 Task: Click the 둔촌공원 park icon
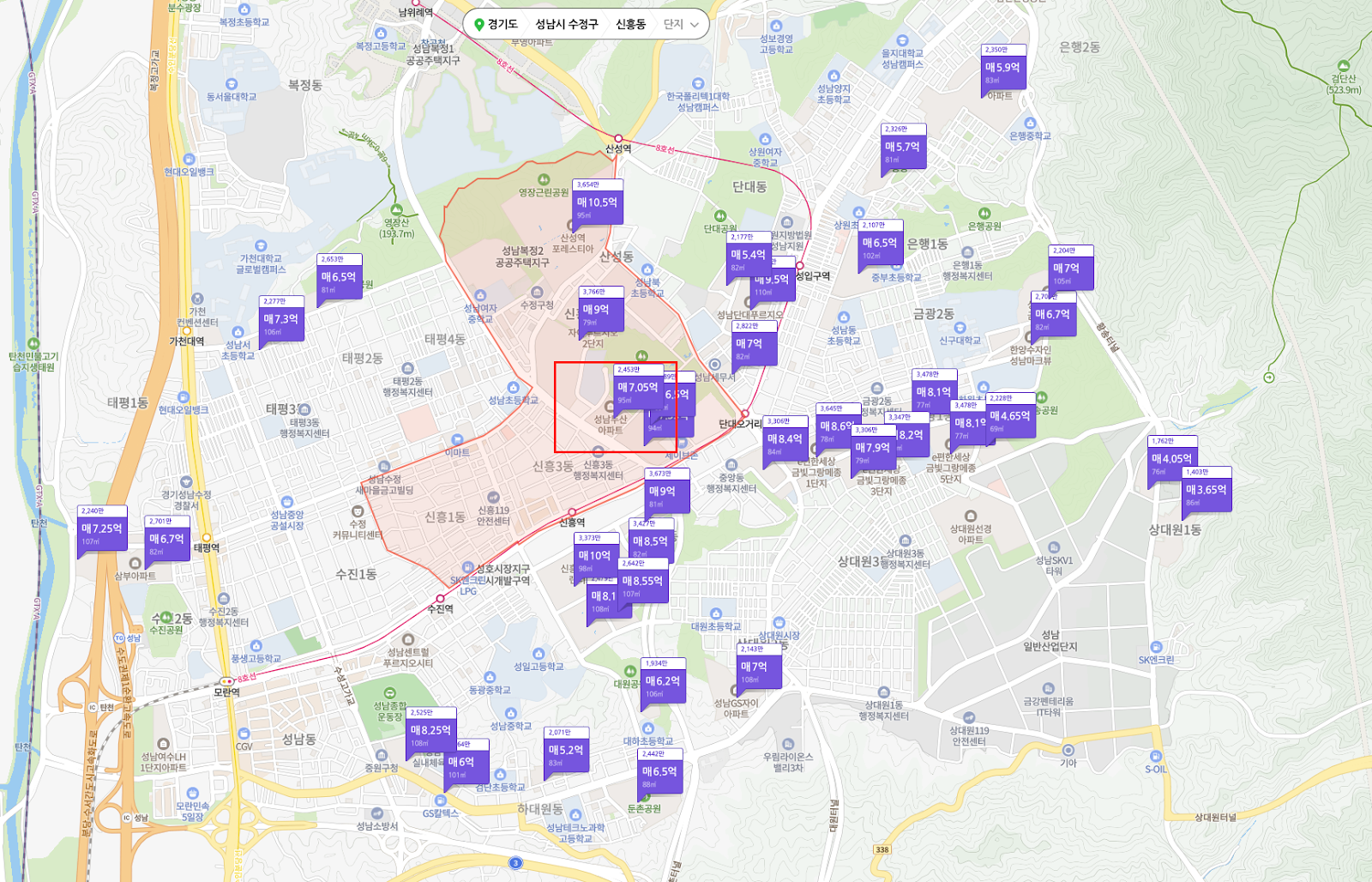(x=645, y=796)
